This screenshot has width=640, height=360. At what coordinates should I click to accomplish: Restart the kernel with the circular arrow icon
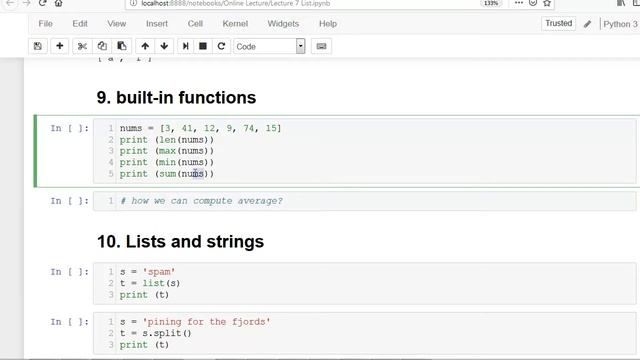(221, 46)
